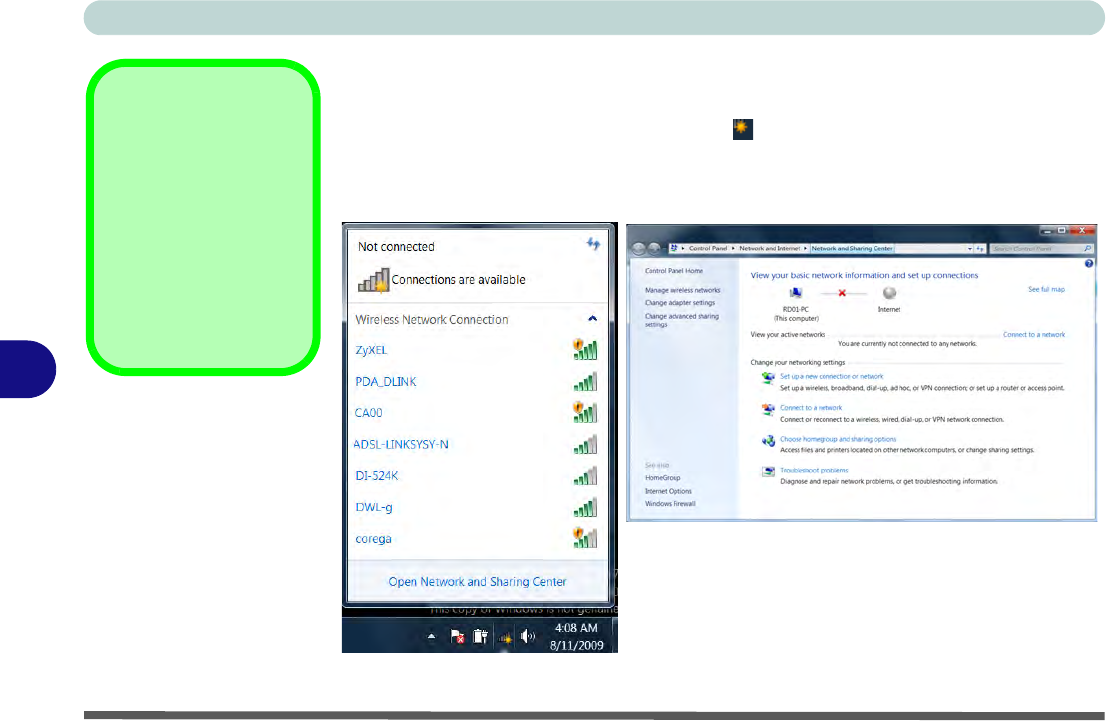Click Troubleshoot problems link
This screenshot has width=1106, height=721.
(814, 470)
